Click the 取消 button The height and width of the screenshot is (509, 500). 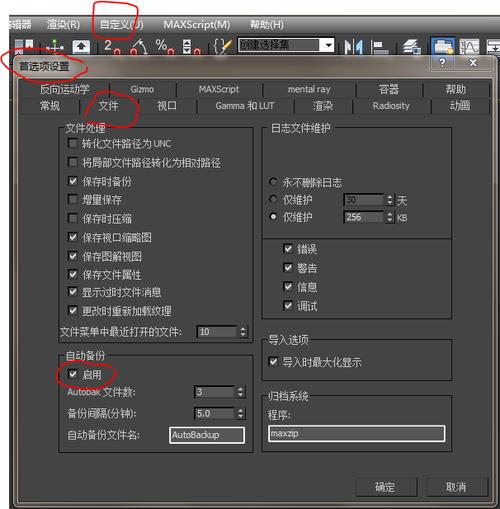tap(456, 487)
